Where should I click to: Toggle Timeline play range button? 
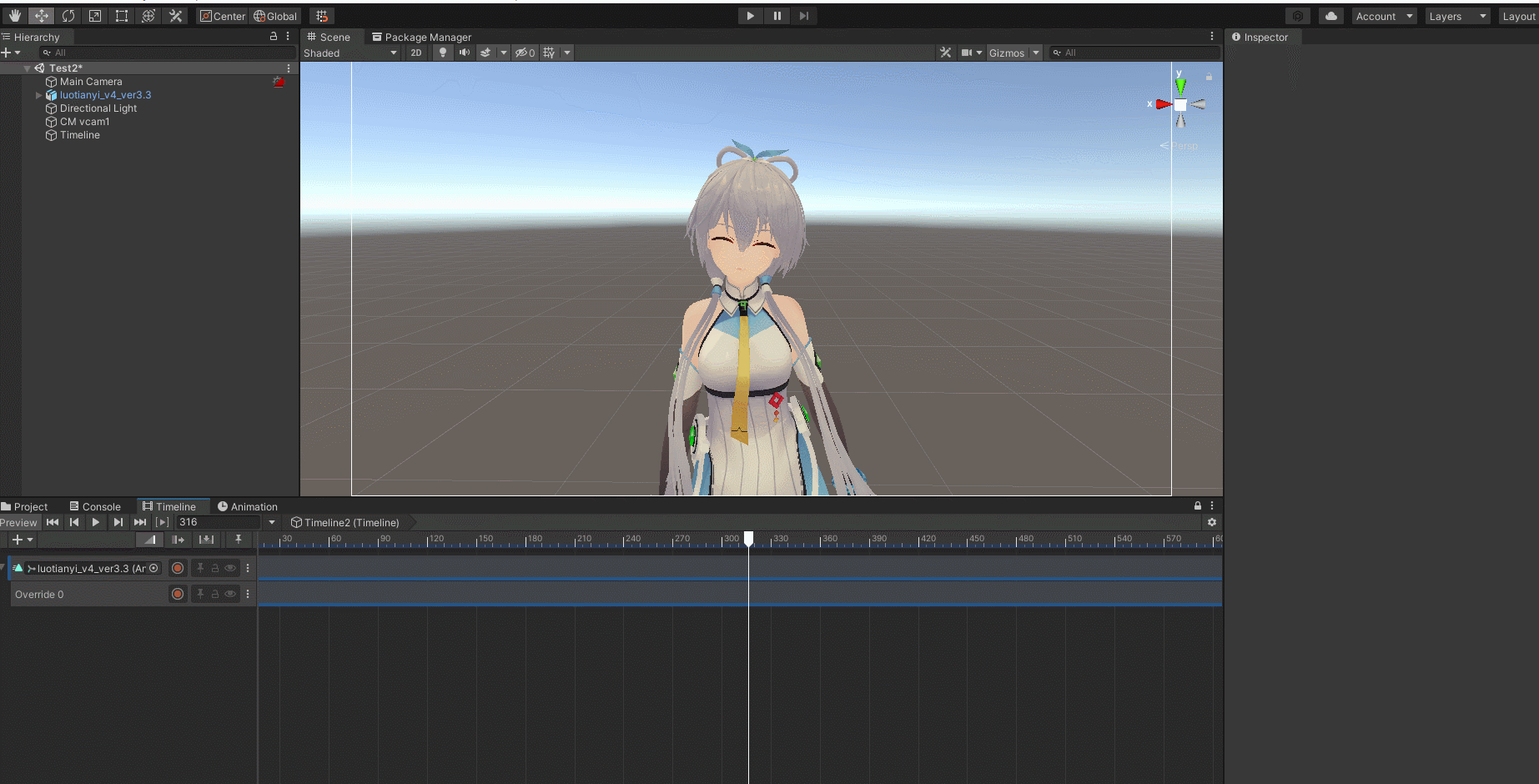pos(163,522)
